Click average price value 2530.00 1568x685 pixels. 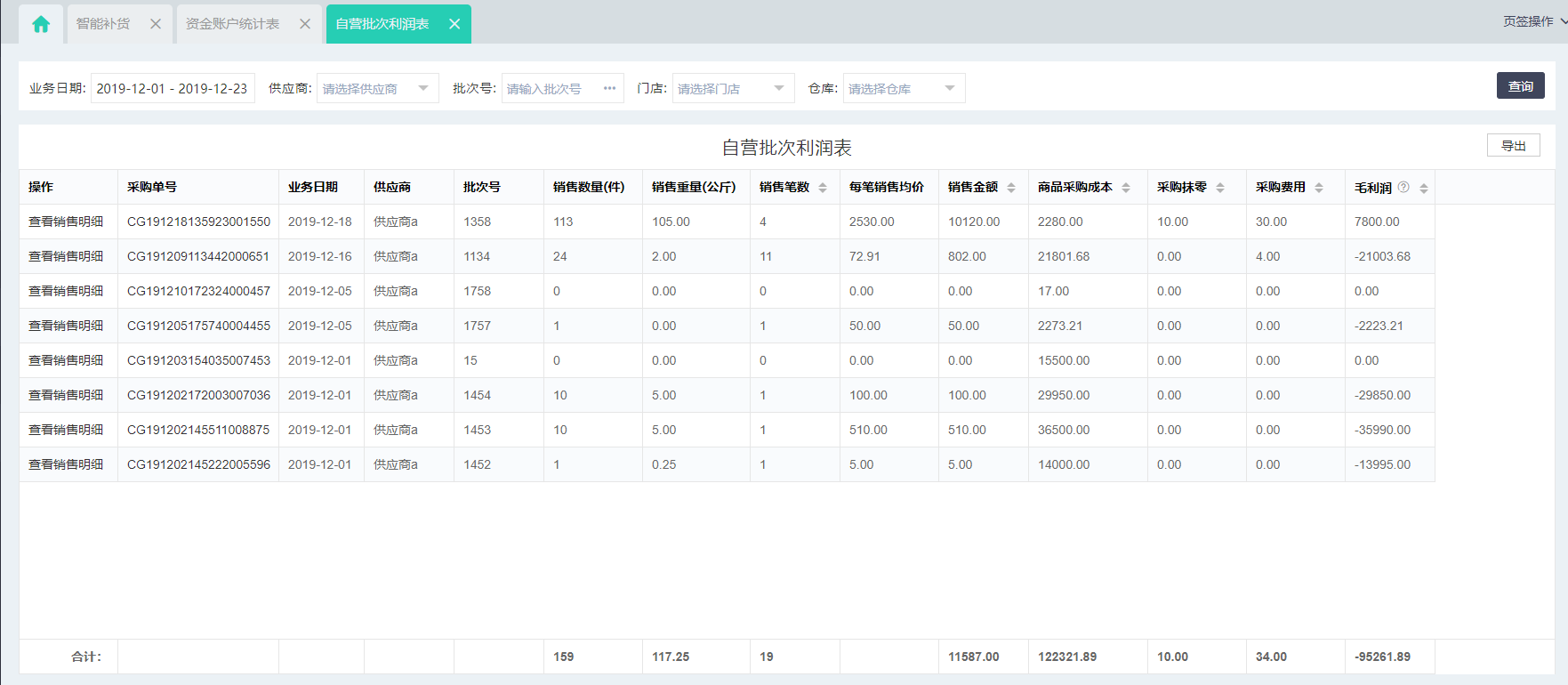point(872,222)
